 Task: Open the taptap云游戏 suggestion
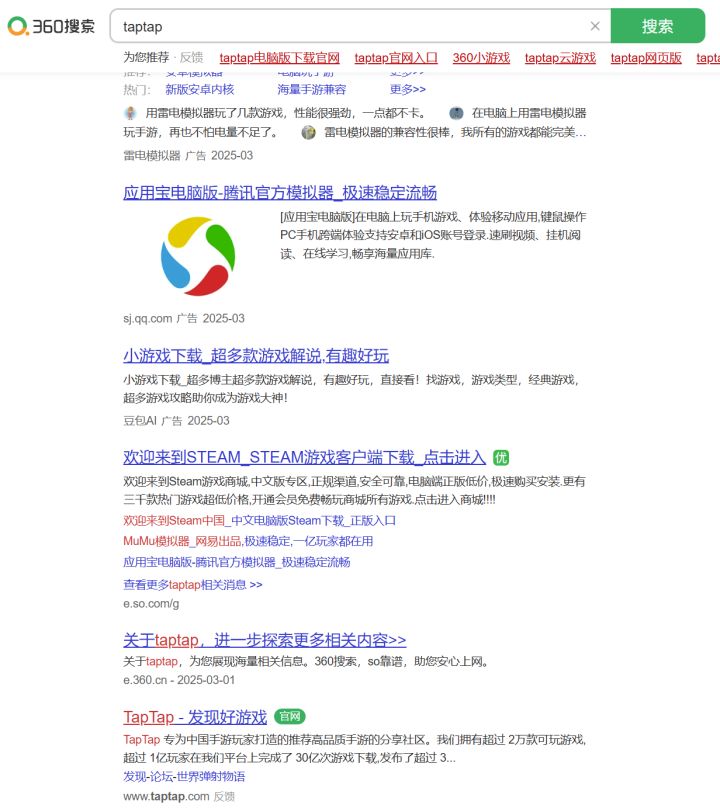[560, 57]
